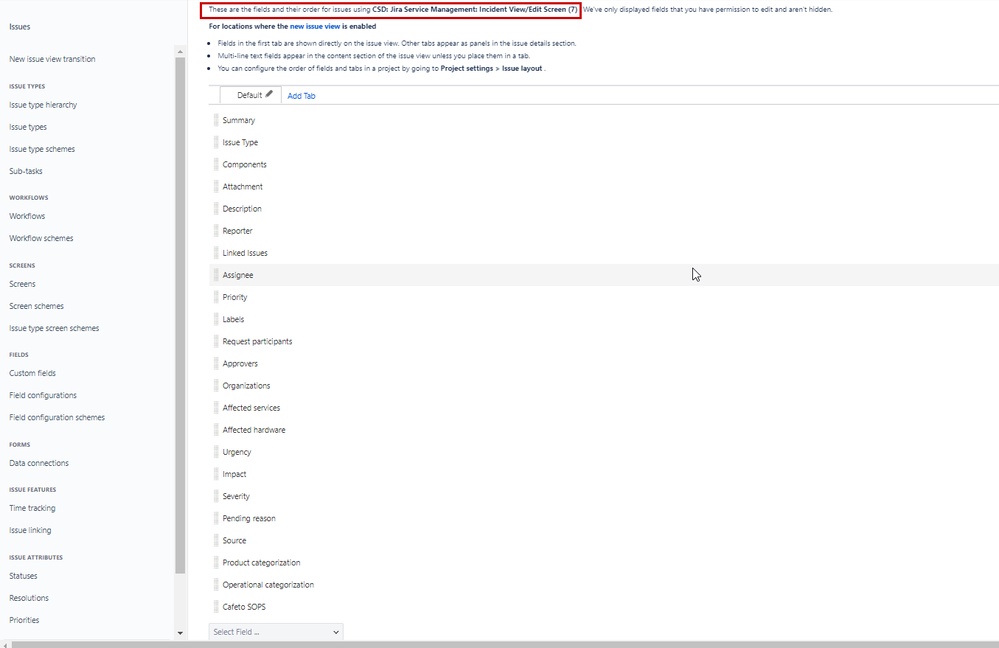
Task: Go to Screen schemes
Action: point(36,306)
